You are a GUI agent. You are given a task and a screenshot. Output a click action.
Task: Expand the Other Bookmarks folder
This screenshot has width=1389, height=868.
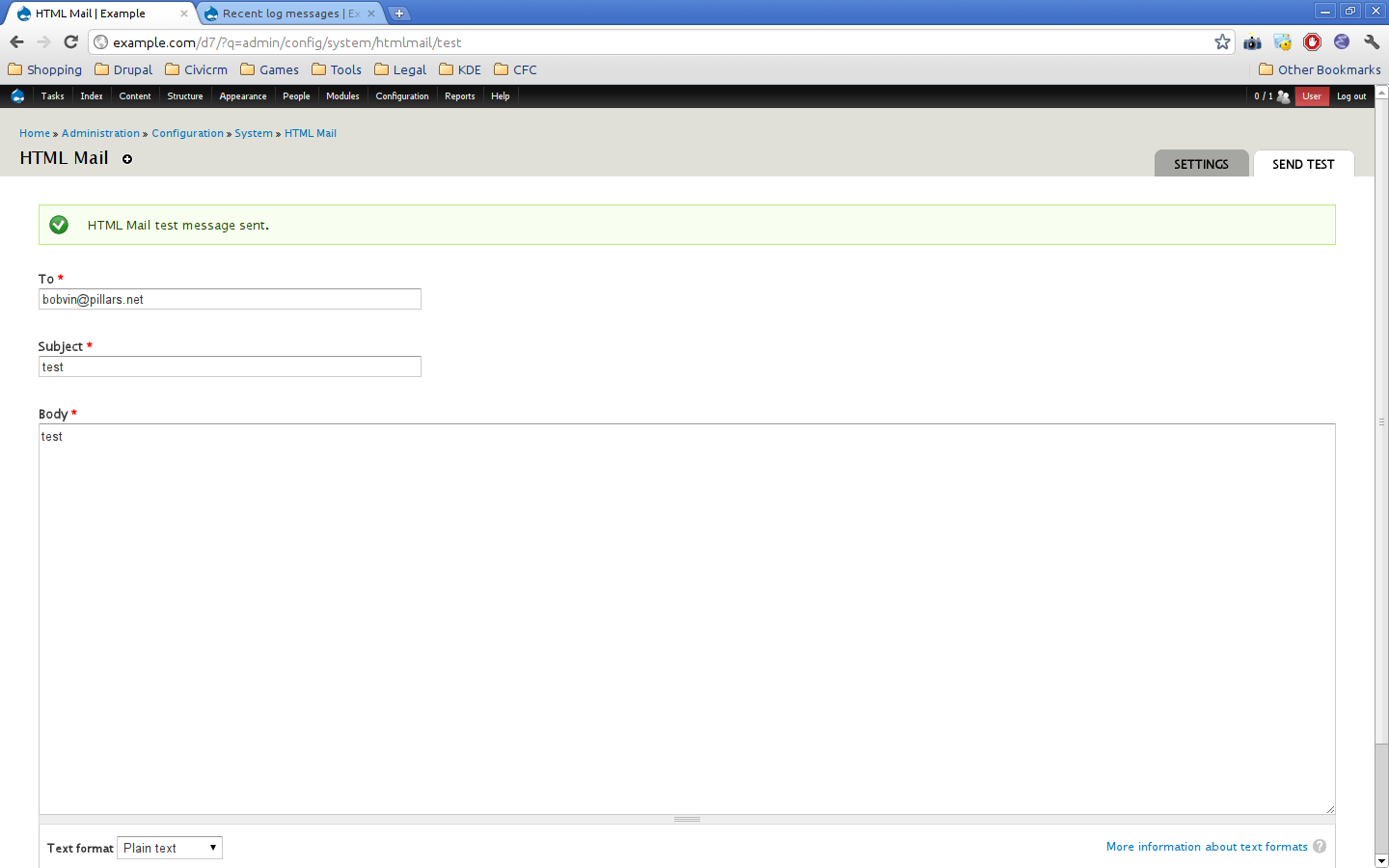[x=1320, y=69]
